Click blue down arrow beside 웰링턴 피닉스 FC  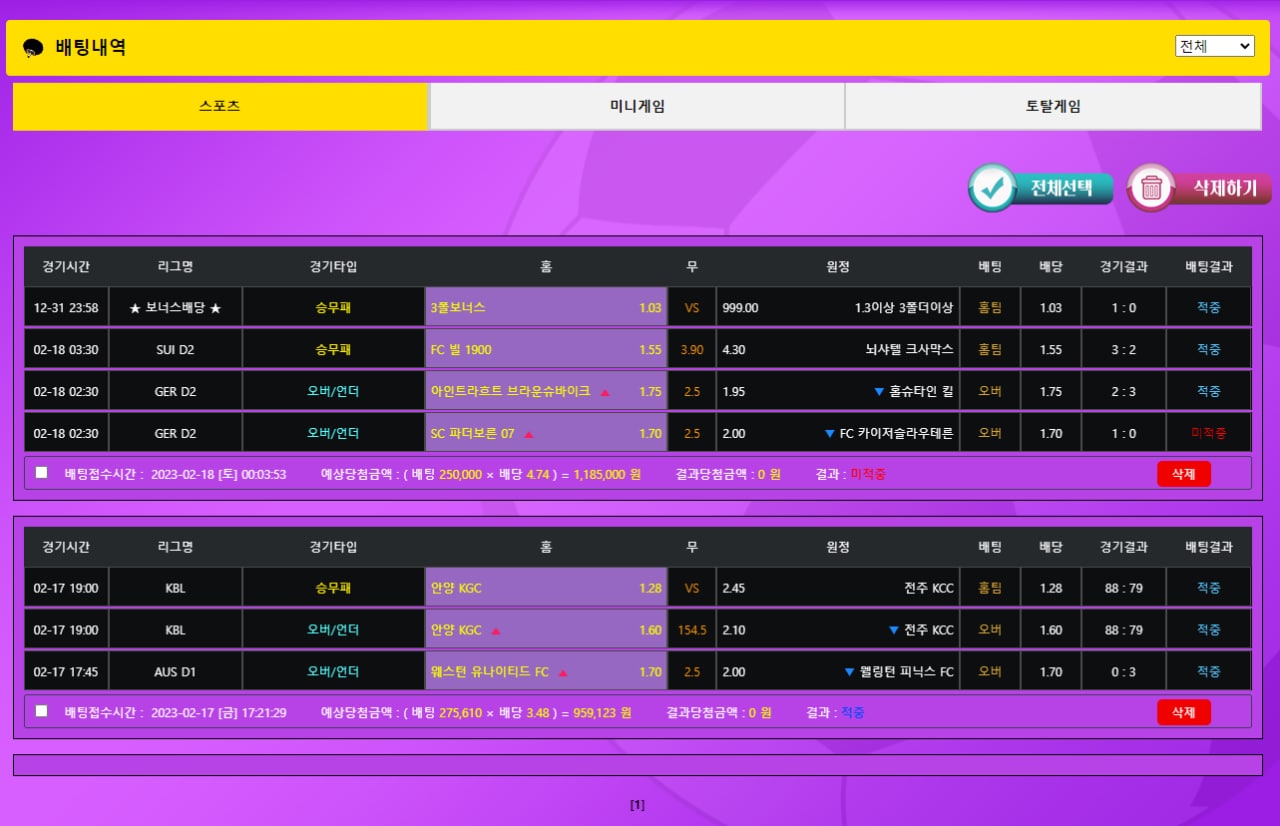pyautogui.click(x=849, y=672)
